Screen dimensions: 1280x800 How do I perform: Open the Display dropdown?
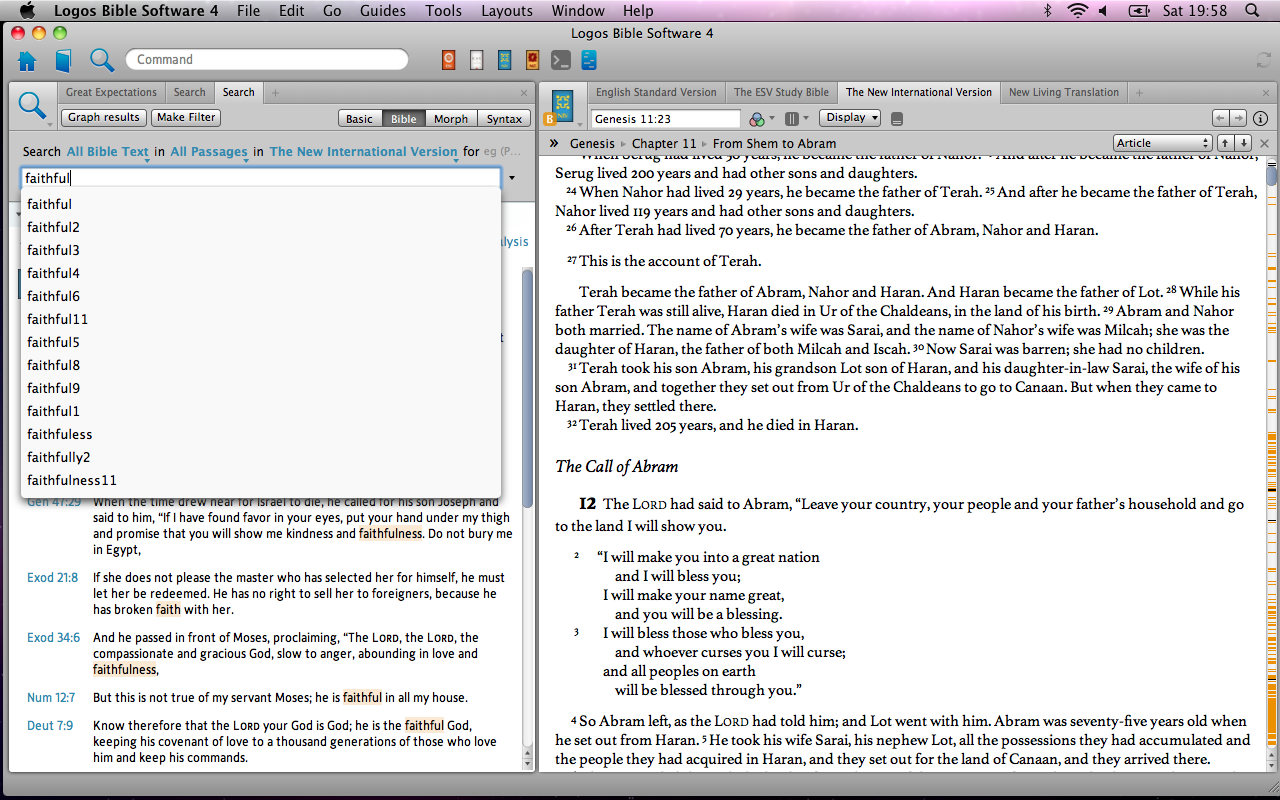(x=850, y=118)
